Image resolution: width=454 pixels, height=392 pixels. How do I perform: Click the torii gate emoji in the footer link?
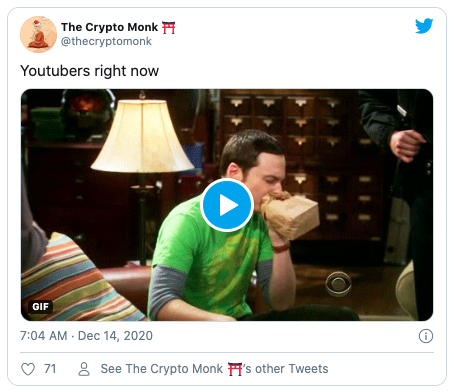pos(235,369)
